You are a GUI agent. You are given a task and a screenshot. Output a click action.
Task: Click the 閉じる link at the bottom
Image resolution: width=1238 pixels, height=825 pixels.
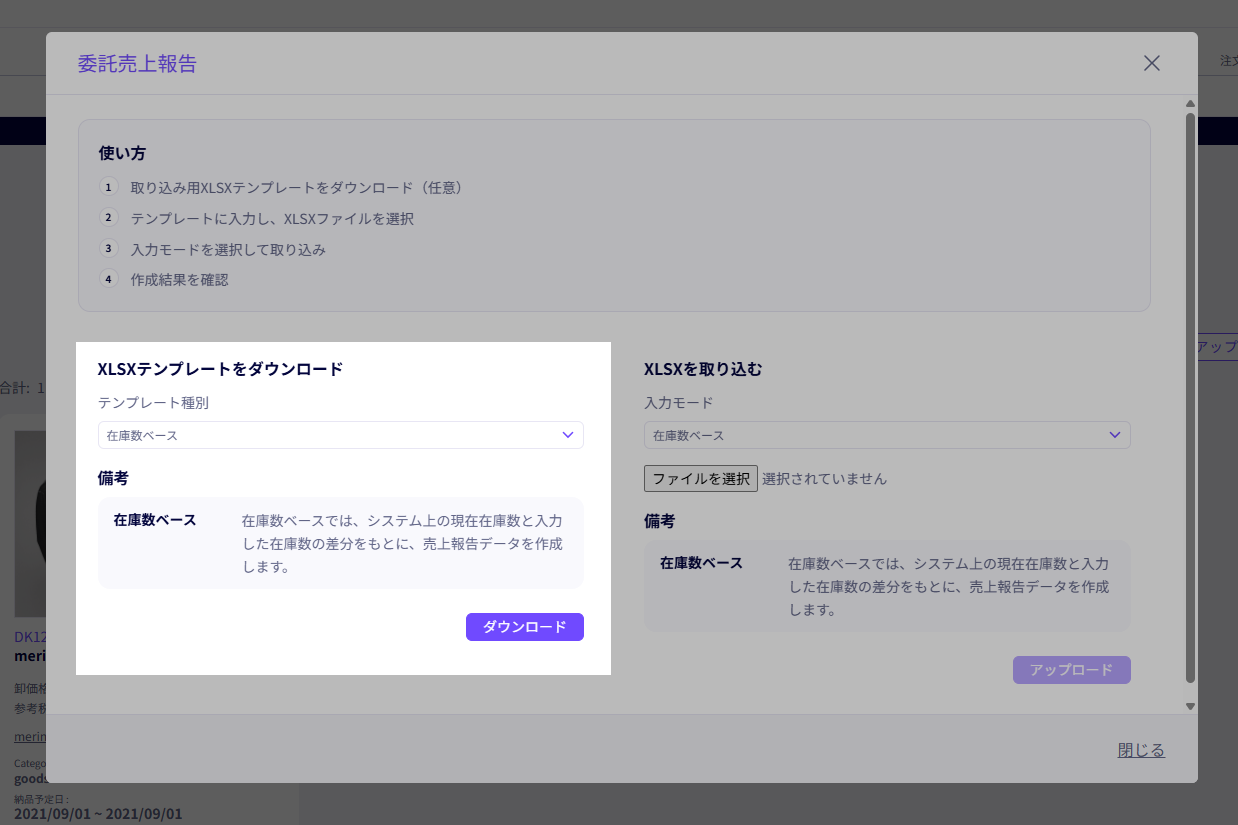pos(1140,750)
